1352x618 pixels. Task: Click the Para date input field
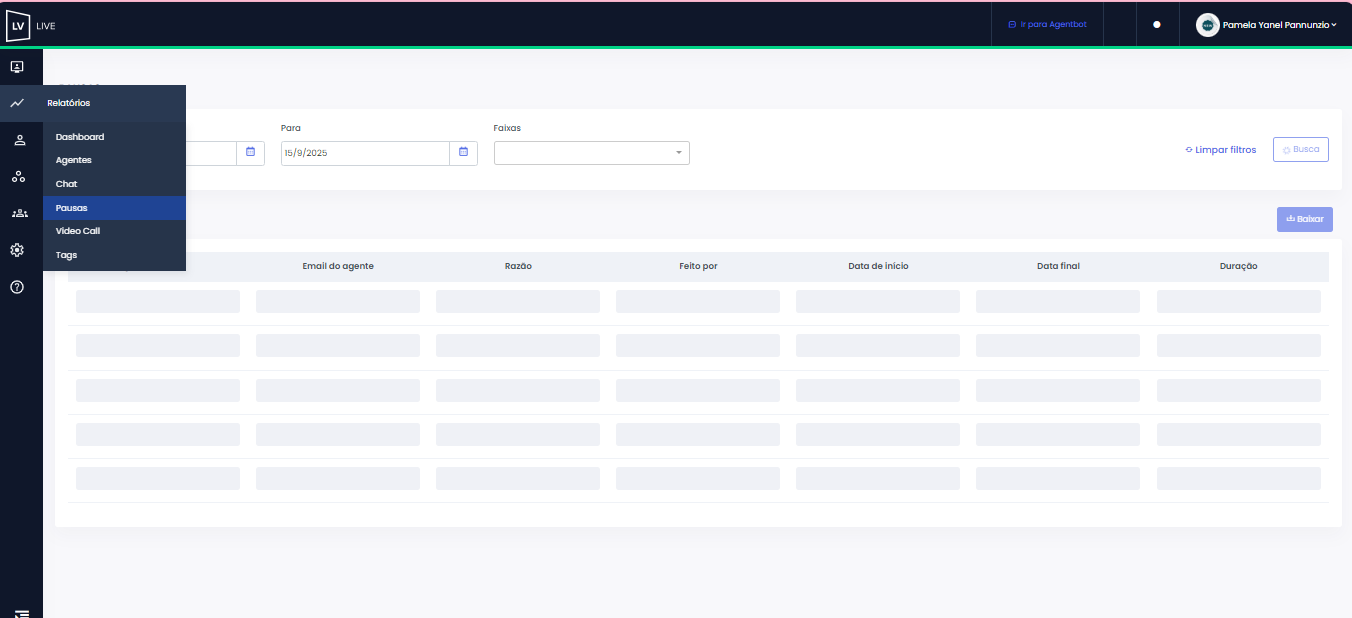tap(365, 153)
